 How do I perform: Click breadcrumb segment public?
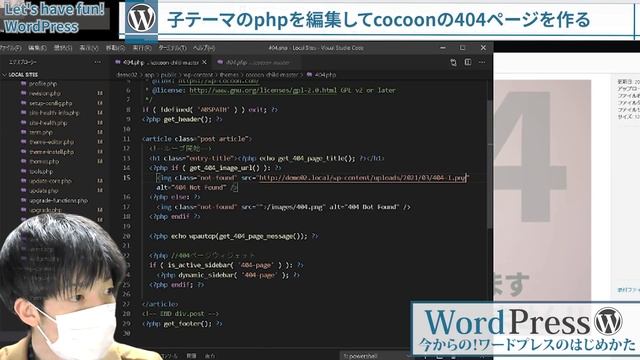click(168, 75)
